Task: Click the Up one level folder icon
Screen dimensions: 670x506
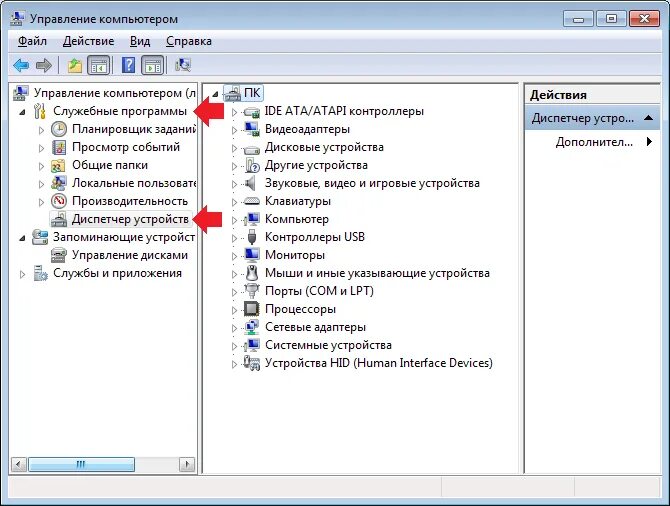Action: [x=75, y=65]
